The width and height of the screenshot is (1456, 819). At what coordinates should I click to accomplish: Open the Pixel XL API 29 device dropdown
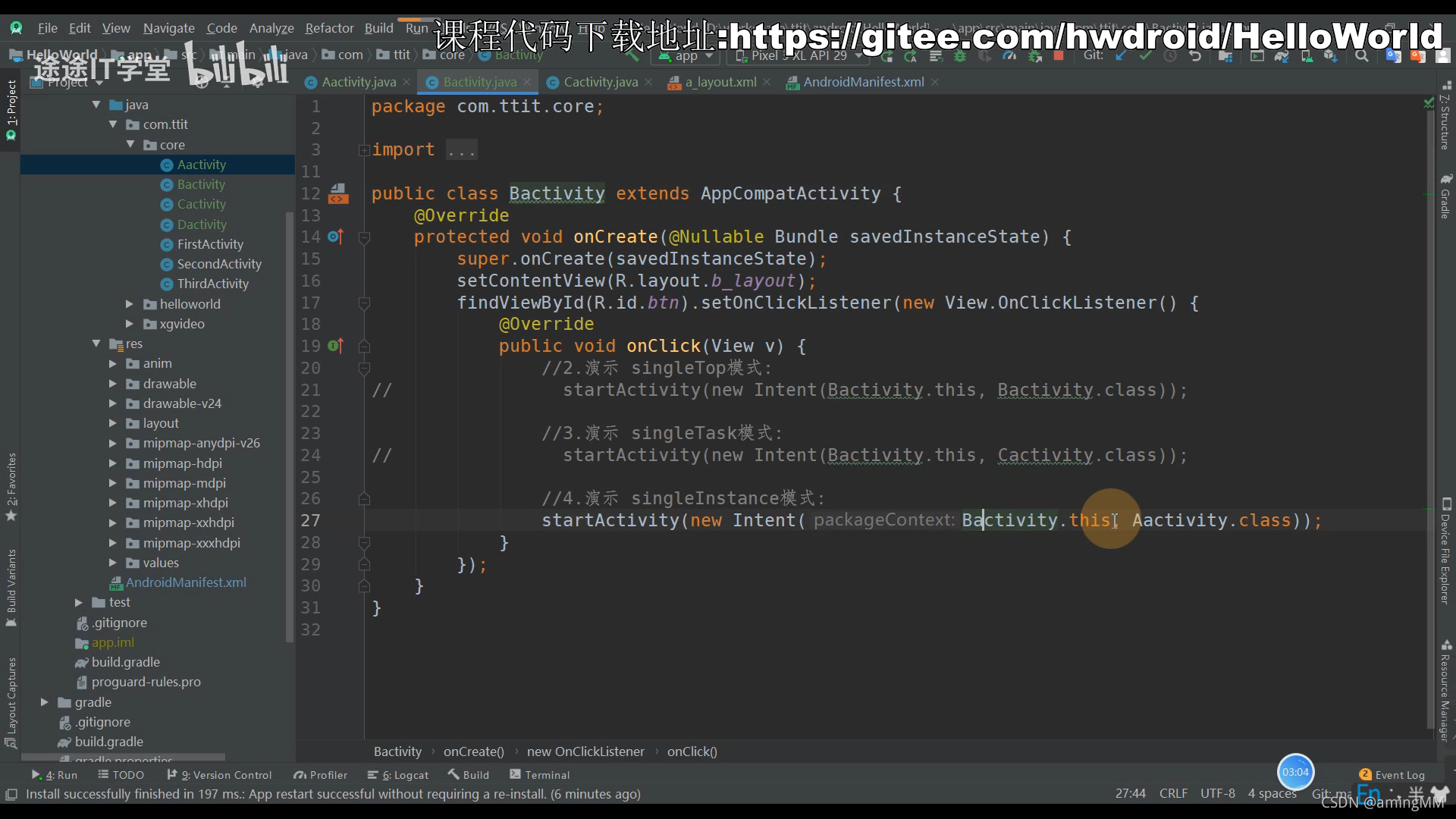click(x=799, y=56)
